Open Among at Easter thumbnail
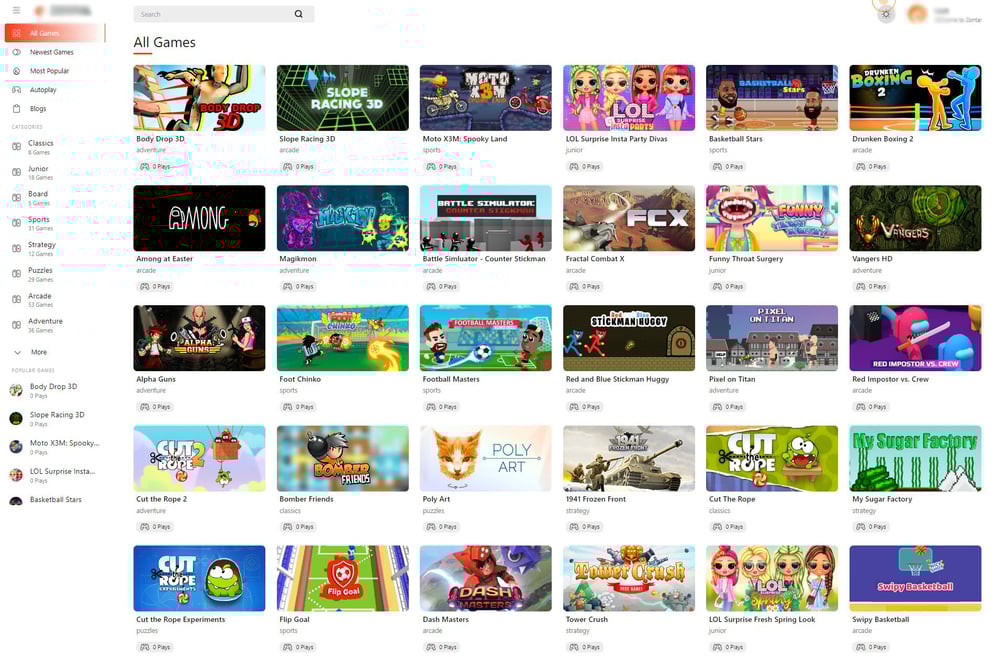 199,218
